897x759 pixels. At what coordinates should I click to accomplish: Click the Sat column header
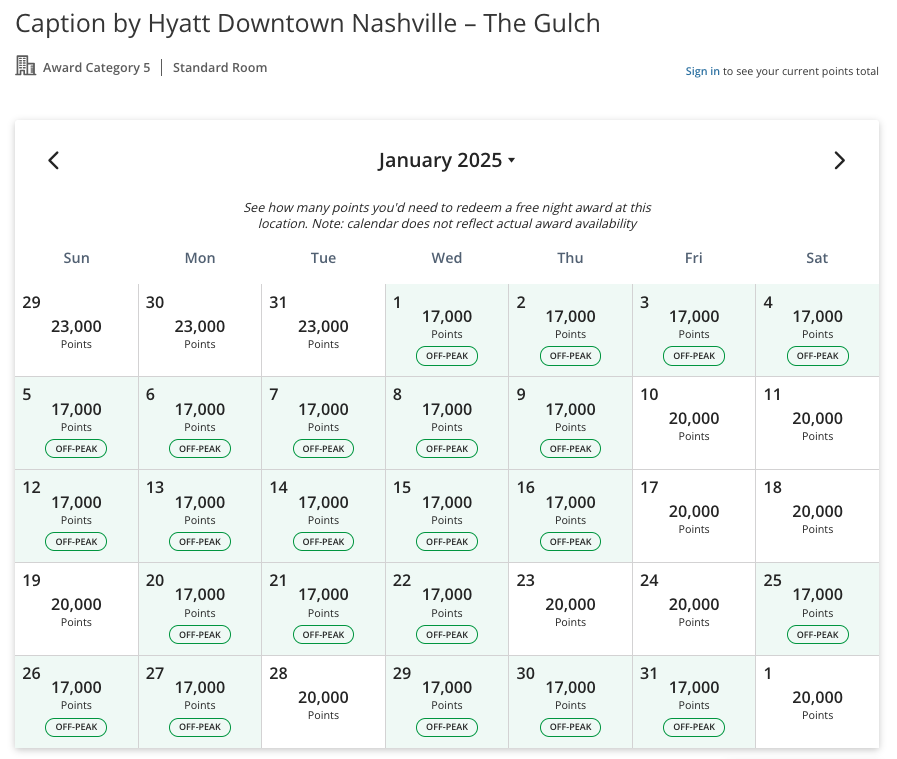point(817,258)
